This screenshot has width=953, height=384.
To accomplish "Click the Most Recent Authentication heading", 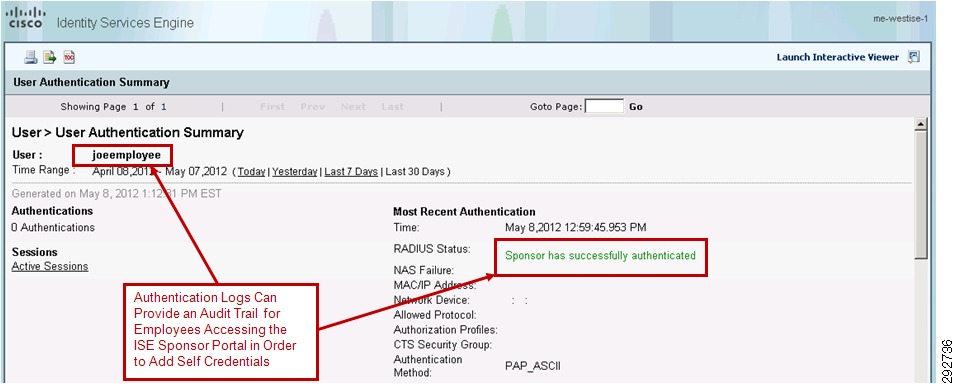I will pyautogui.click(x=464, y=212).
